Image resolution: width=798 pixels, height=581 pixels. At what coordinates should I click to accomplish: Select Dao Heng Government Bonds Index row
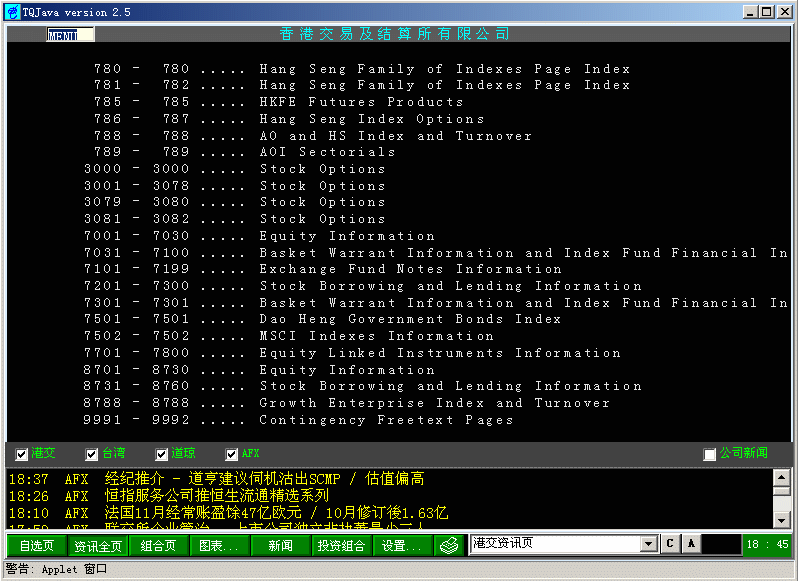coord(322,319)
